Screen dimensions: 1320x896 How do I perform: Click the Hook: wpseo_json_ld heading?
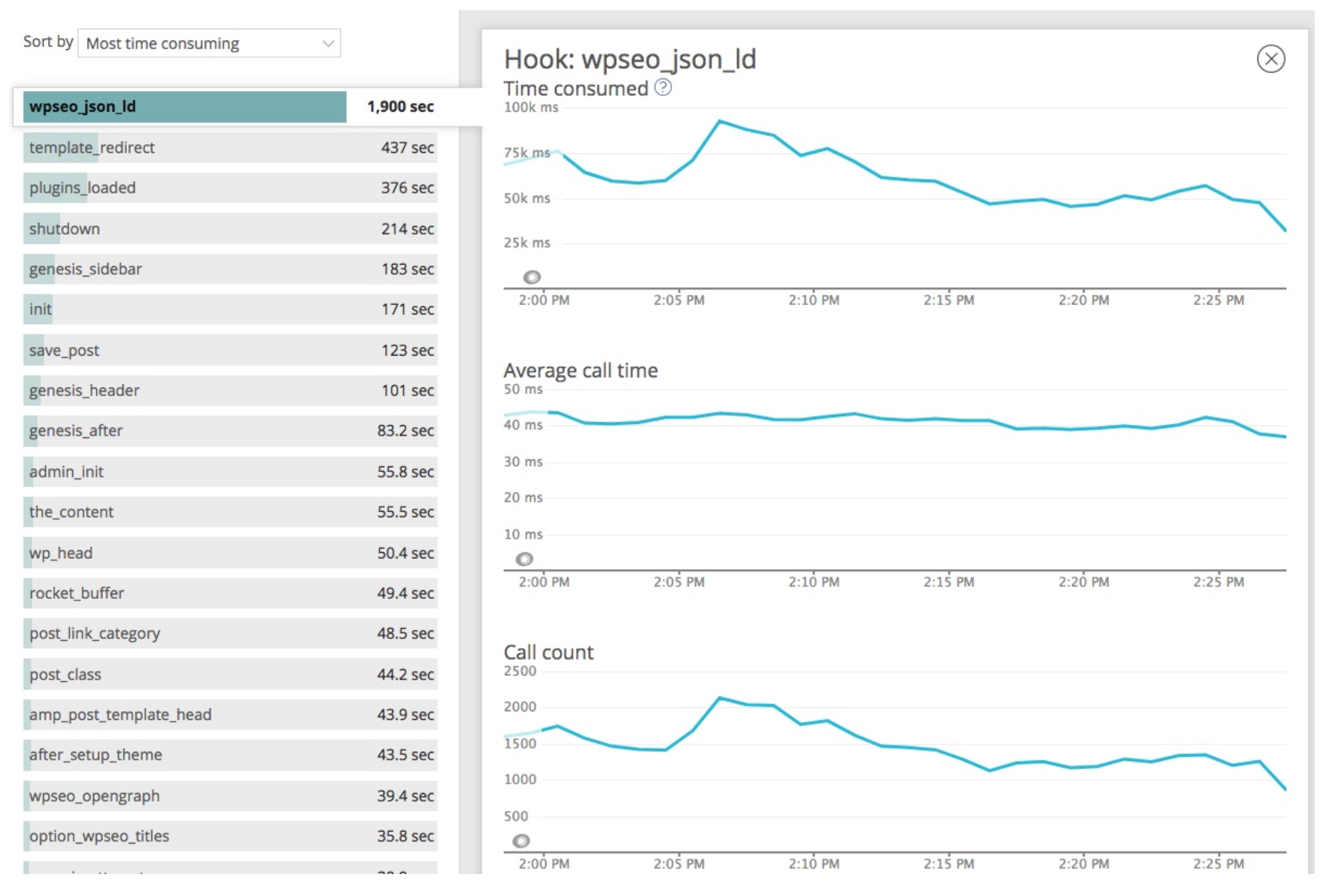(x=629, y=60)
